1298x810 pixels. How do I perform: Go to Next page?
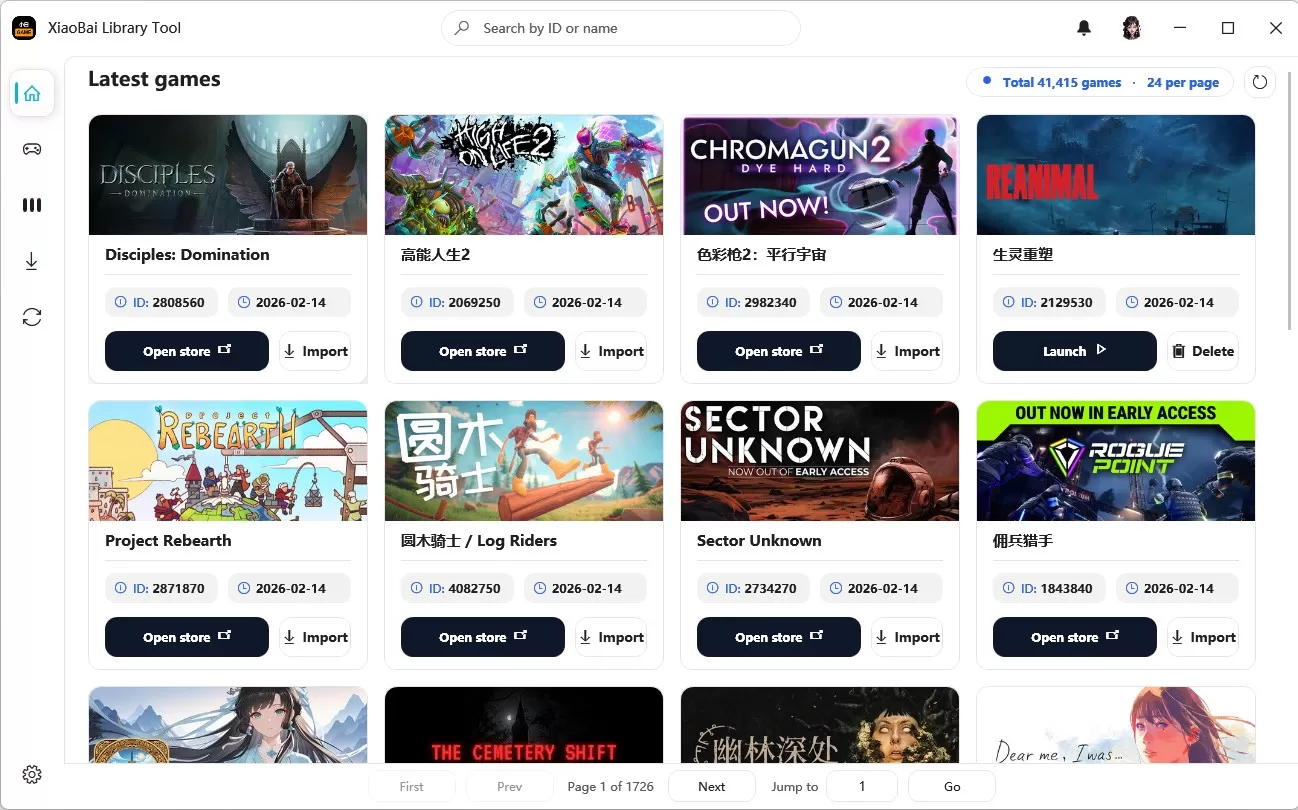(711, 786)
